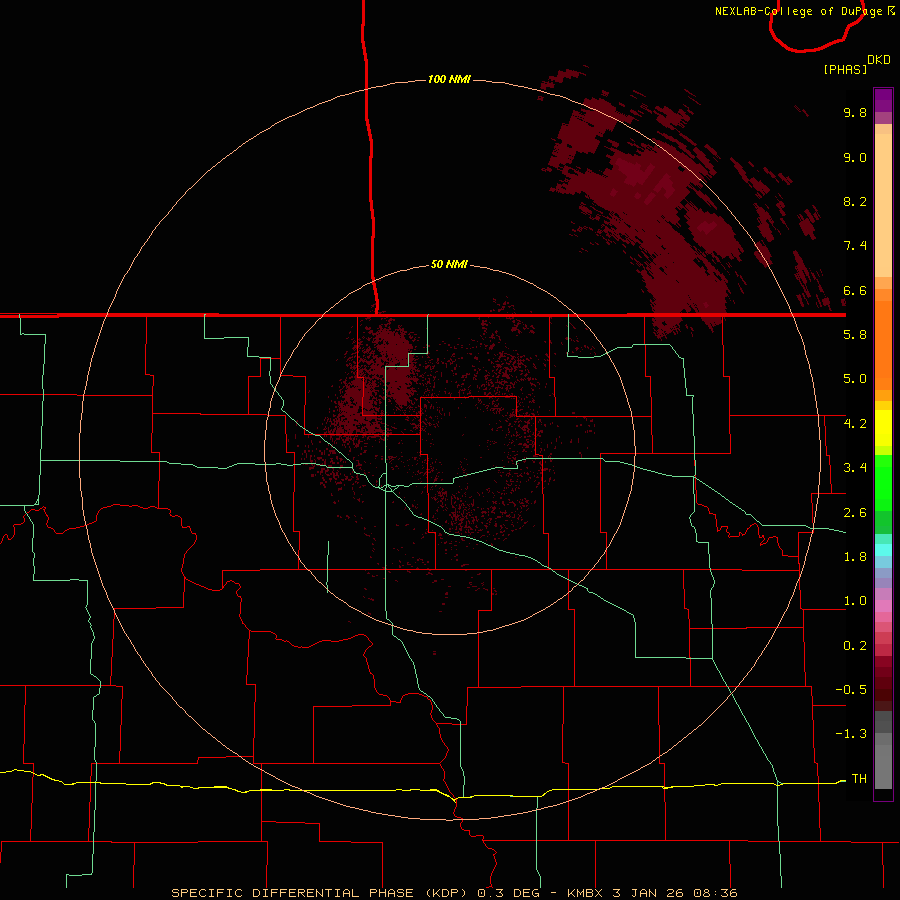
Task: Click the -1.3 scale value
Action: pyautogui.click(x=851, y=735)
